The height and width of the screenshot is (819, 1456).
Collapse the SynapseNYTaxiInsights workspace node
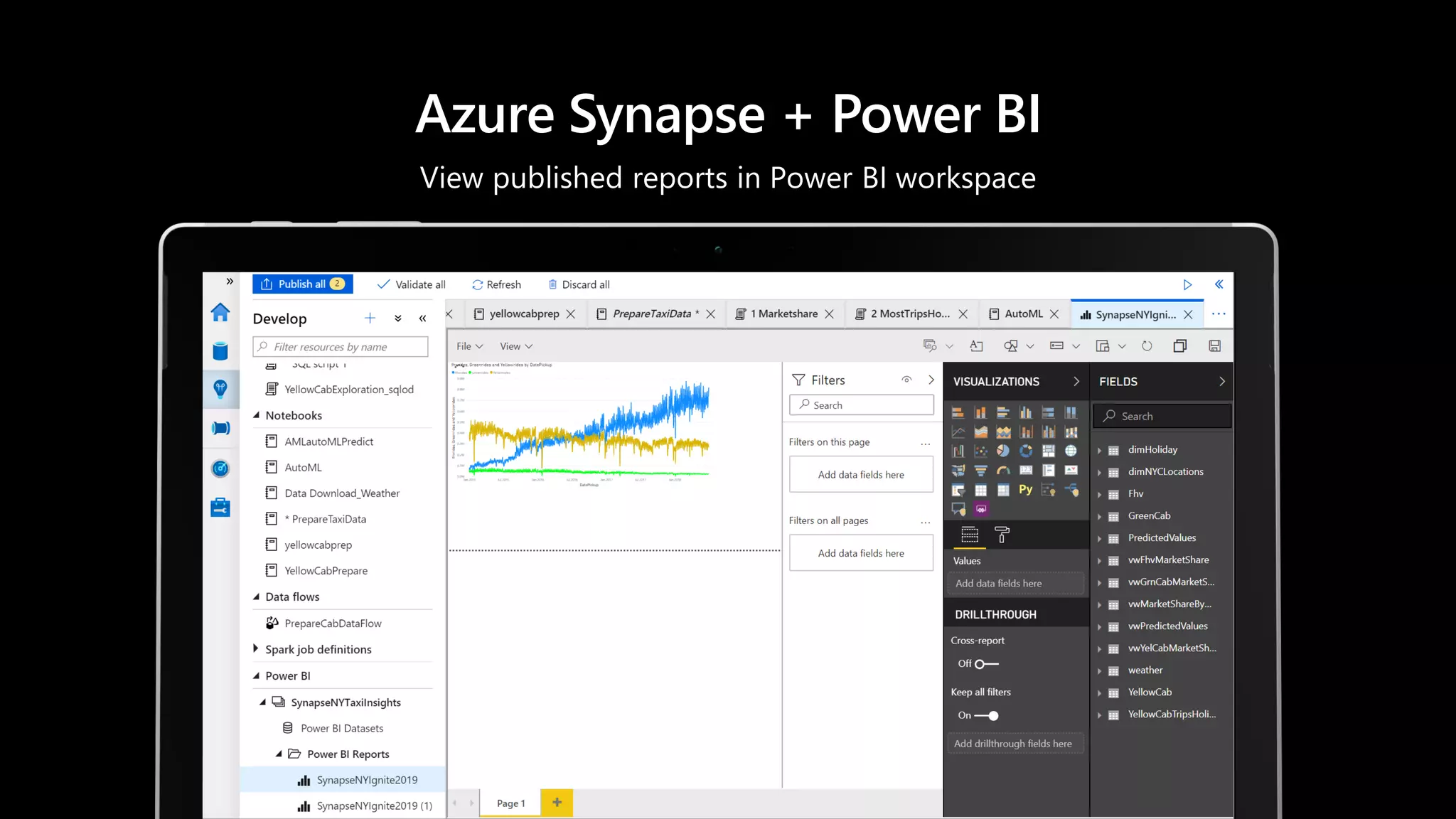[262, 702]
